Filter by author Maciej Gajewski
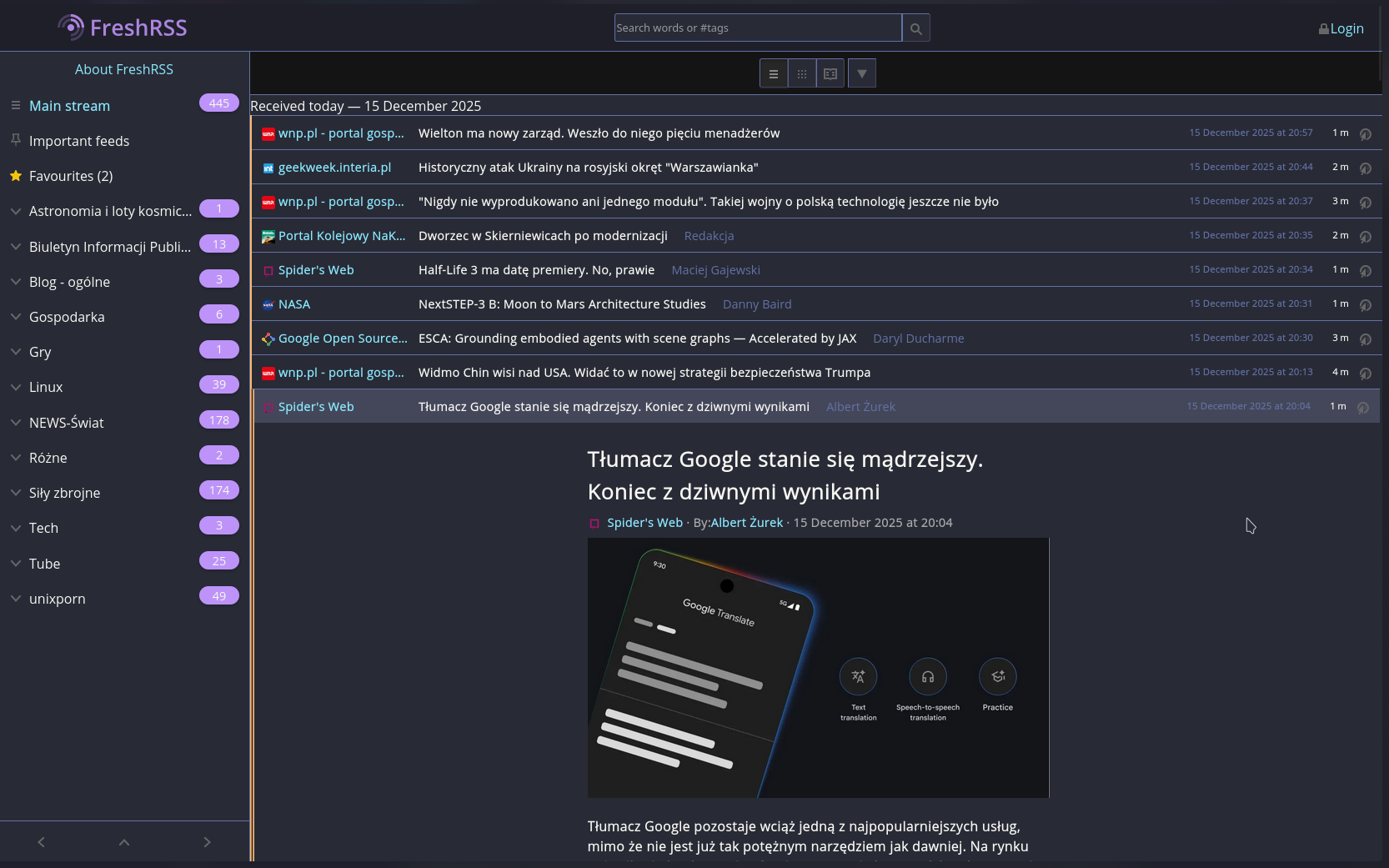The image size is (1389, 868). pos(716,270)
